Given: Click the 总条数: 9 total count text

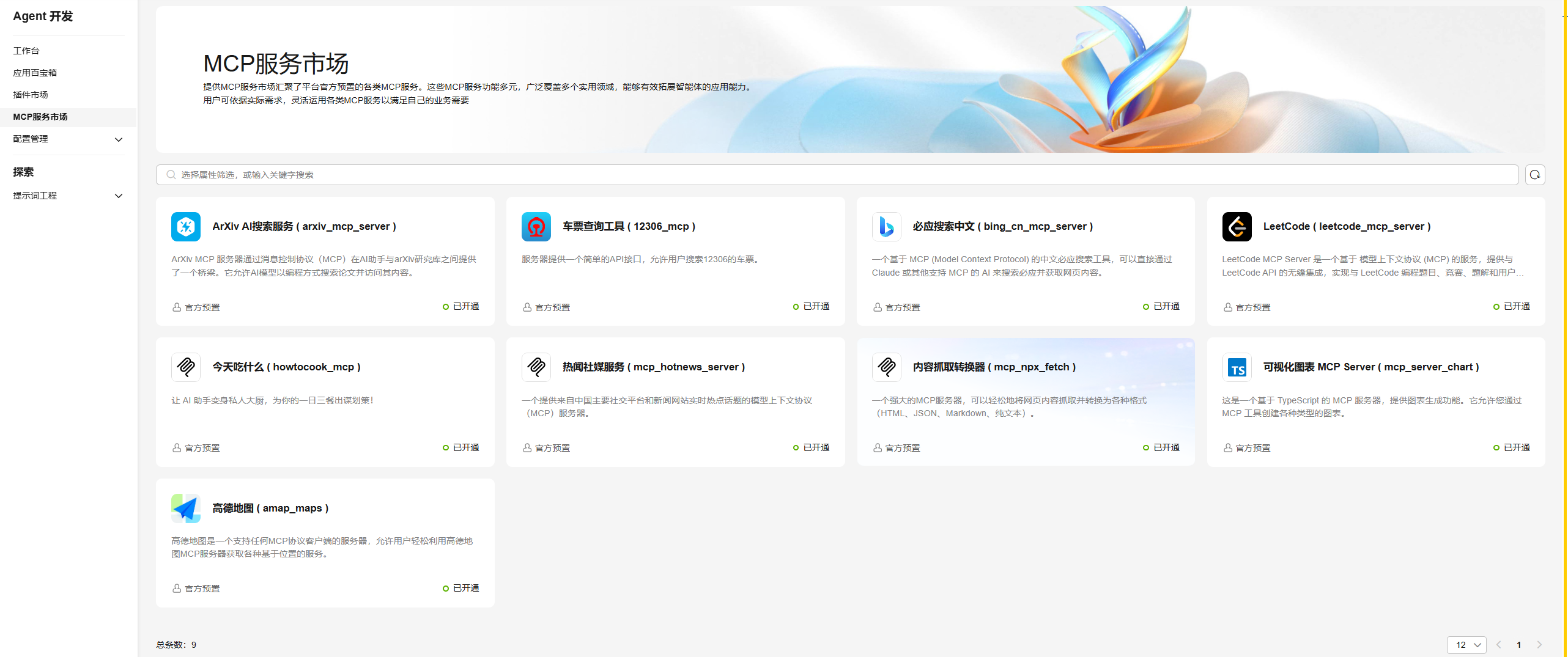Looking at the screenshot, I should 176,645.
